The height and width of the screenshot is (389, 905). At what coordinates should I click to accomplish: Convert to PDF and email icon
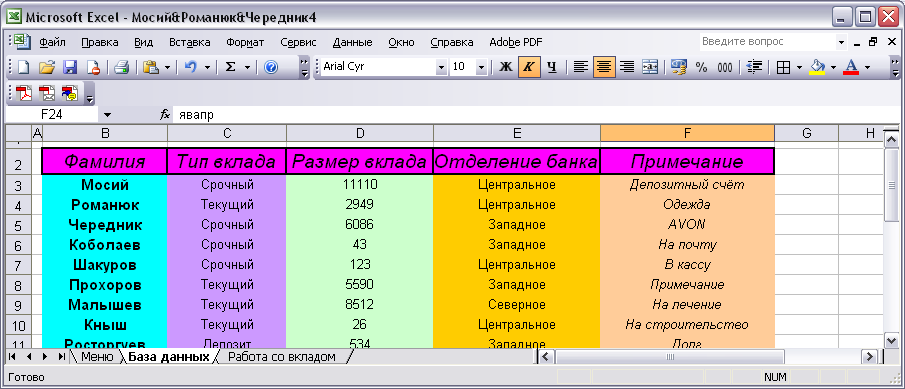(x=47, y=93)
